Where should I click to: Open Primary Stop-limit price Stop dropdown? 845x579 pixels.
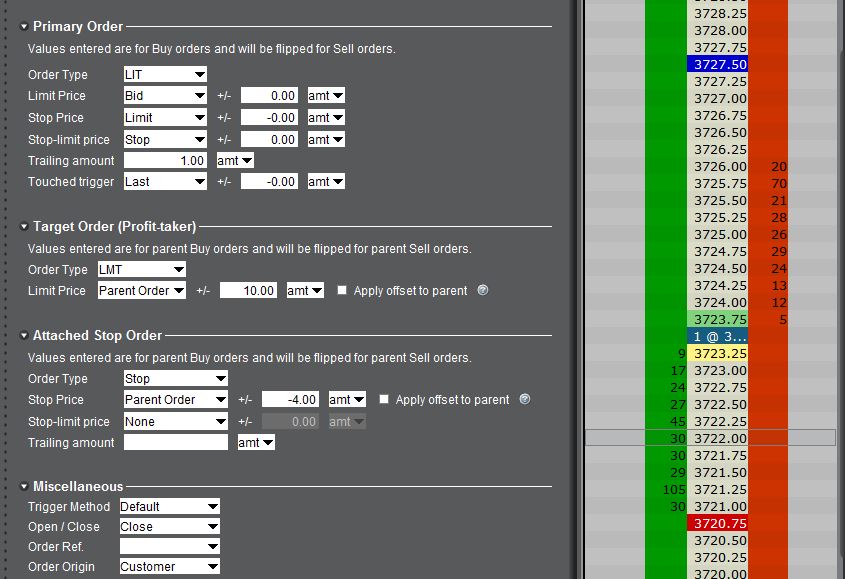click(x=165, y=140)
